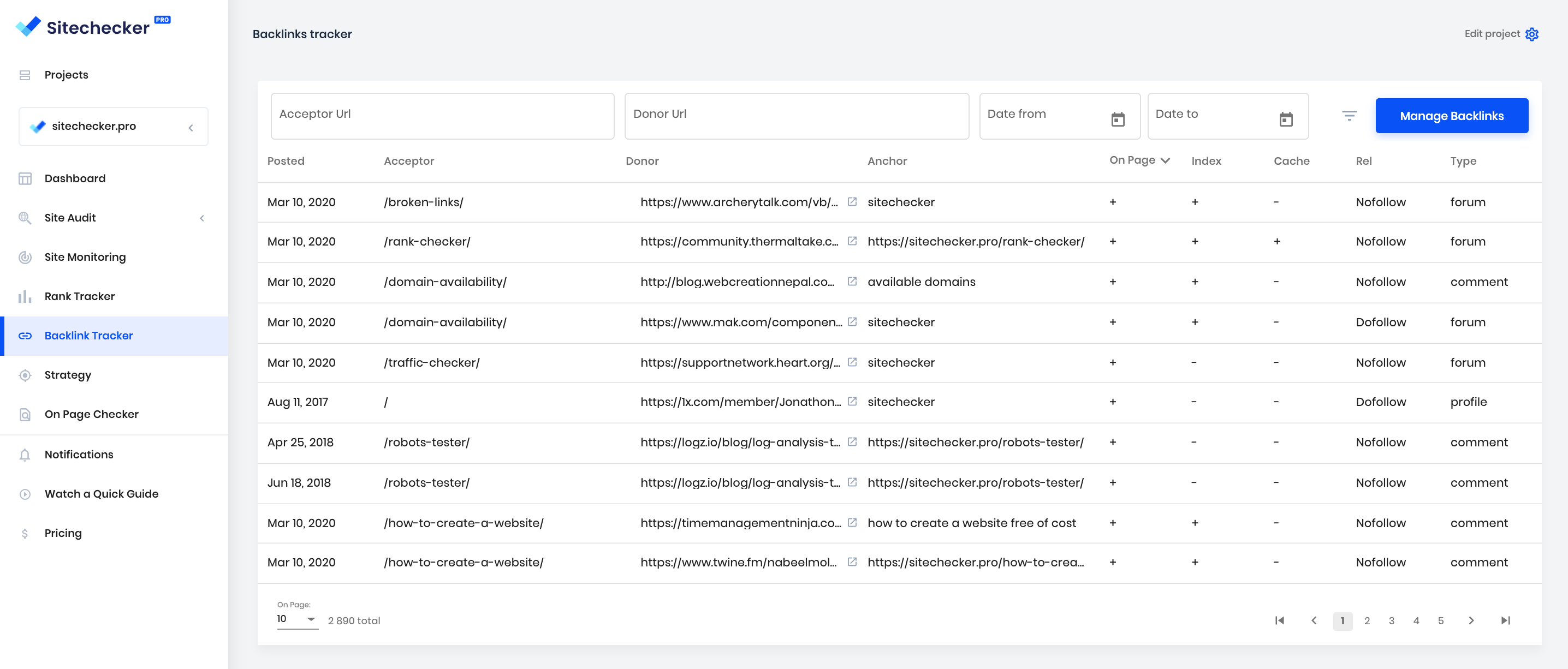The height and width of the screenshot is (669, 1568).
Task: Go to the previous page arrow
Action: [x=1314, y=620]
